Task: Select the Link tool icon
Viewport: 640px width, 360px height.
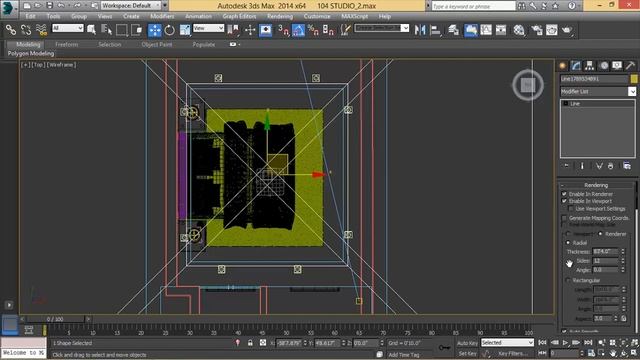Action: point(11,30)
